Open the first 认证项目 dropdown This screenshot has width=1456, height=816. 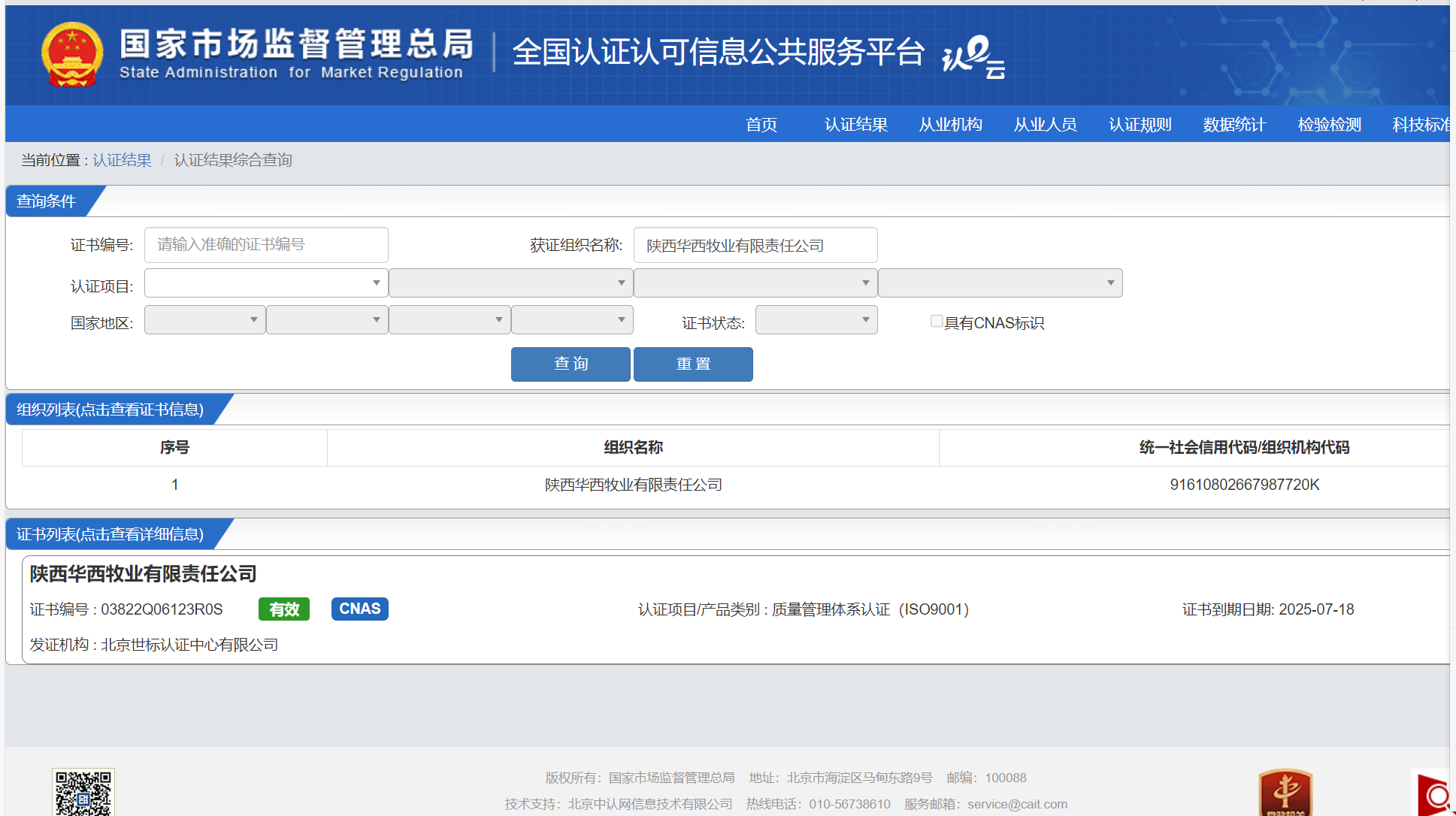266,283
